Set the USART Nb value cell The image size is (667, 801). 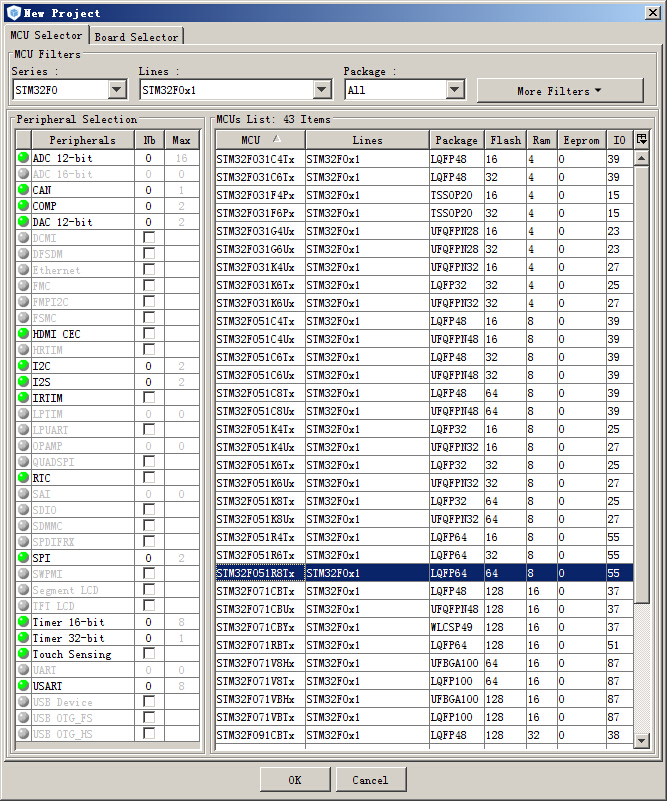tap(149, 686)
